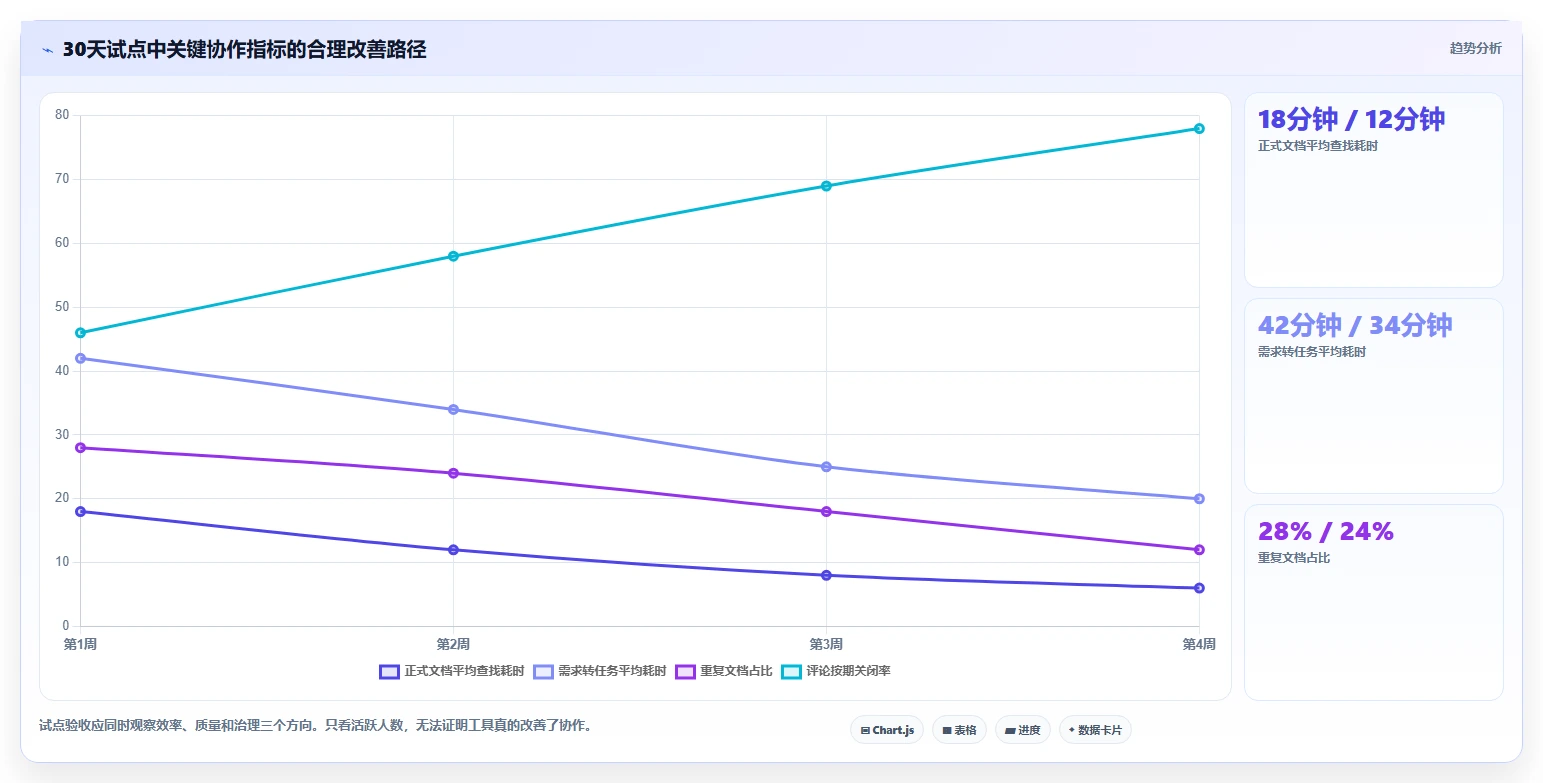Click the 正式文档平均查找耗时 legend color box
Screen dimensions: 1543x783
[390, 671]
